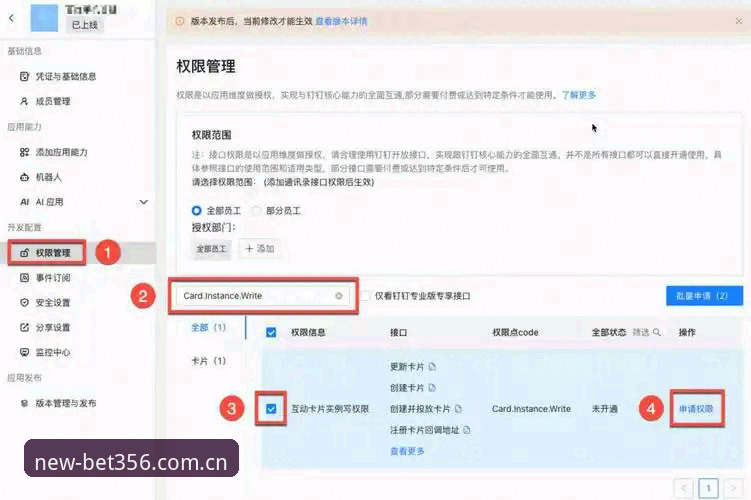
Task: Open 事件订阅 in the sidebar
Action: coord(53,277)
